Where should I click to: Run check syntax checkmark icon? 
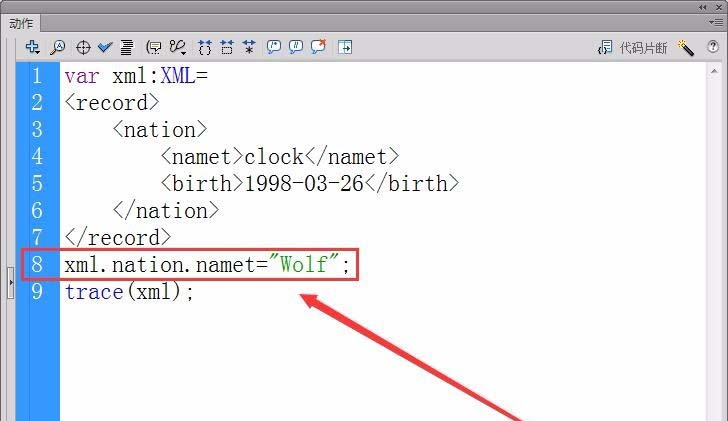pos(105,47)
